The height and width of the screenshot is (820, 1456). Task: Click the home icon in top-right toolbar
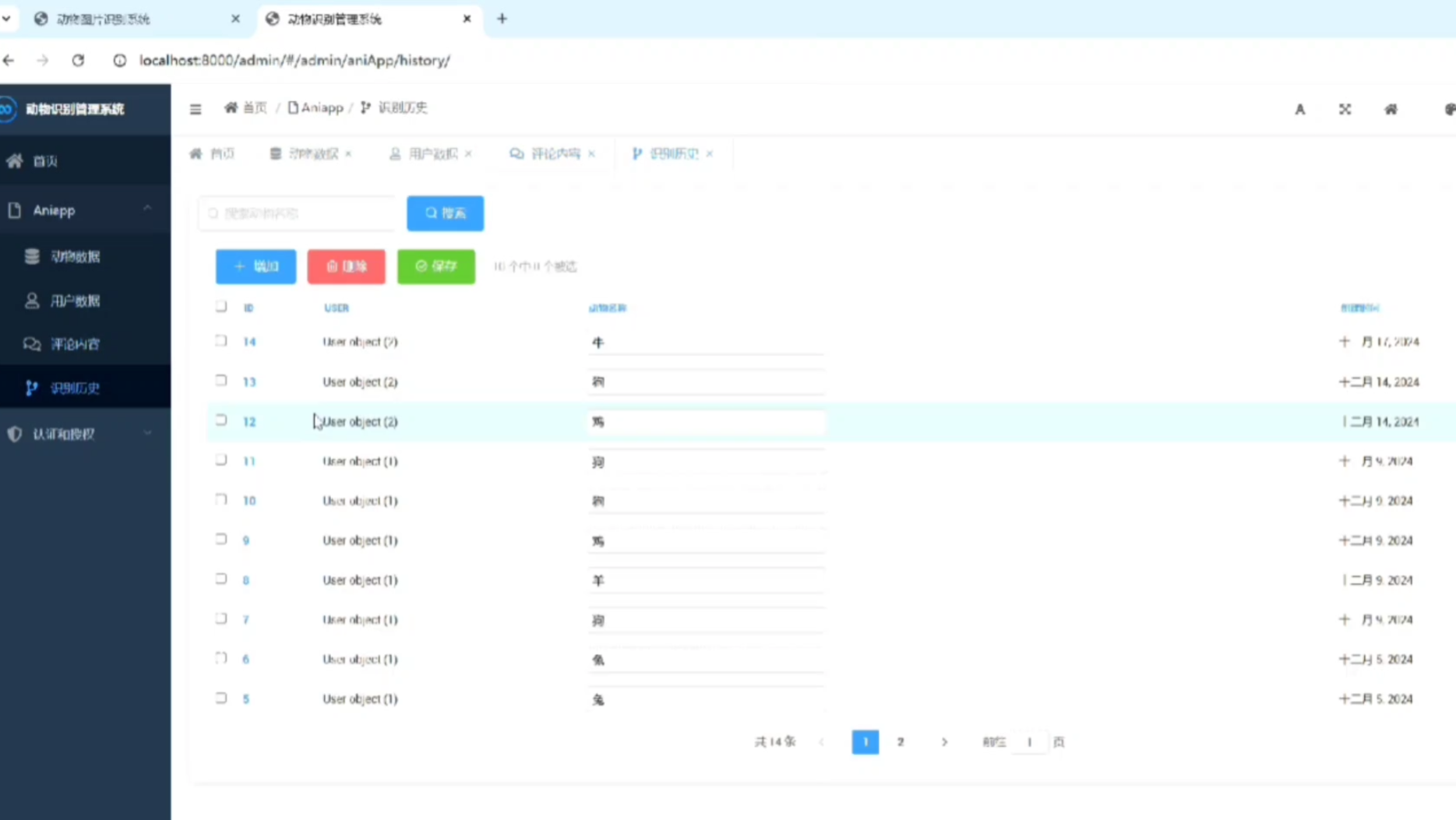pos(1391,110)
